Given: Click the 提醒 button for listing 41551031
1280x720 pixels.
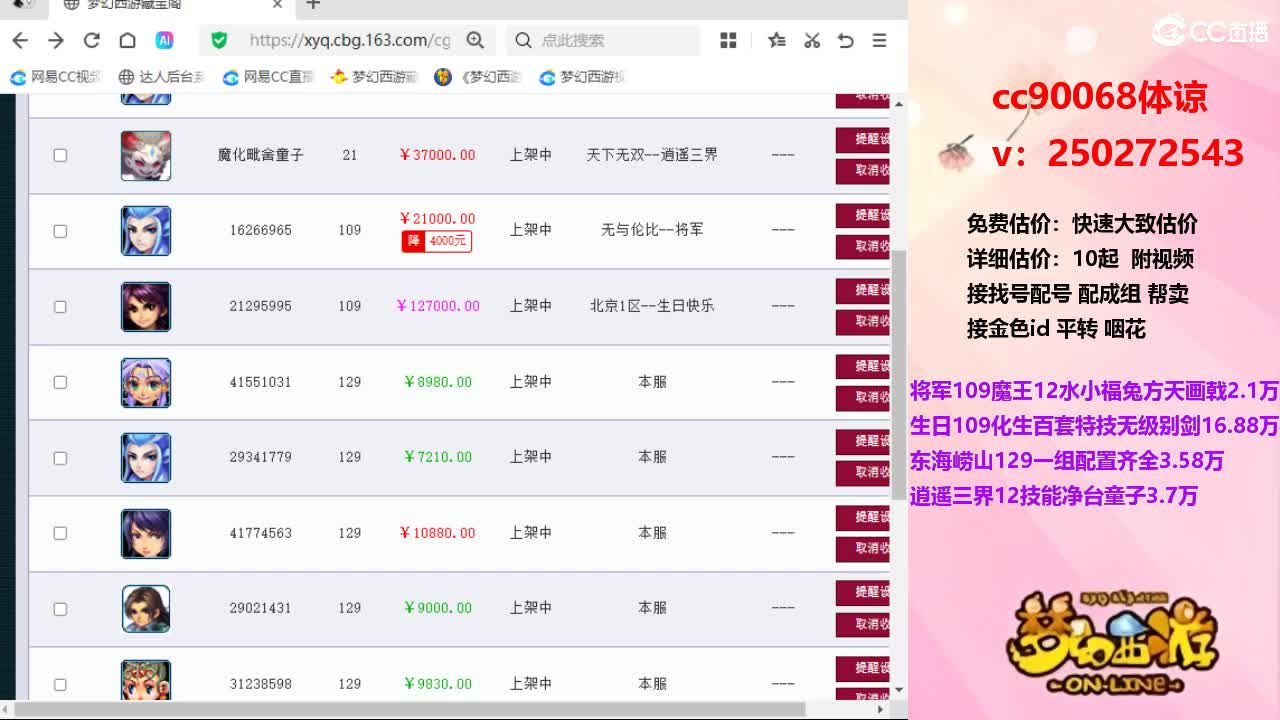Looking at the screenshot, I should click(863, 366).
